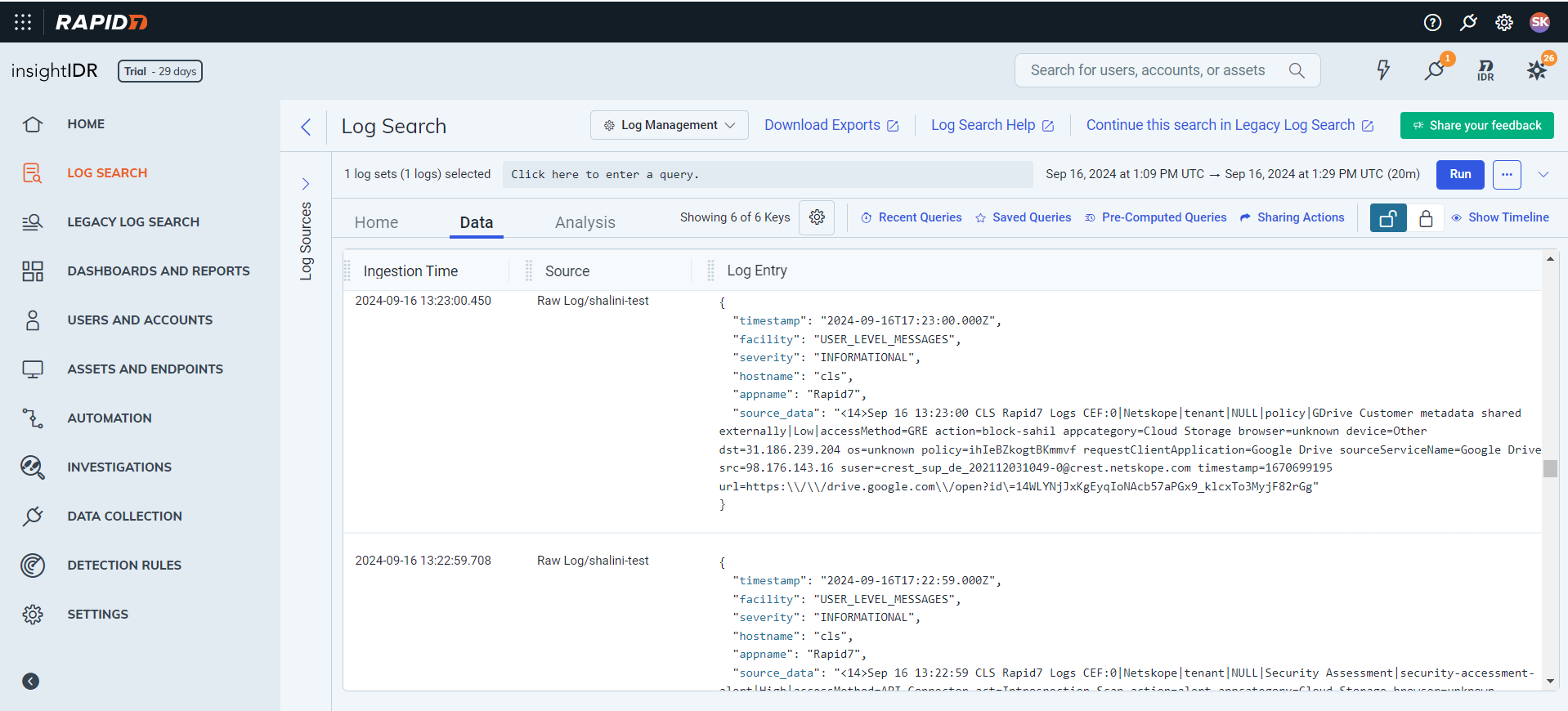Switch to the Analysis tab
The width and height of the screenshot is (1568, 711).
pyautogui.click(x=585, y=222)
